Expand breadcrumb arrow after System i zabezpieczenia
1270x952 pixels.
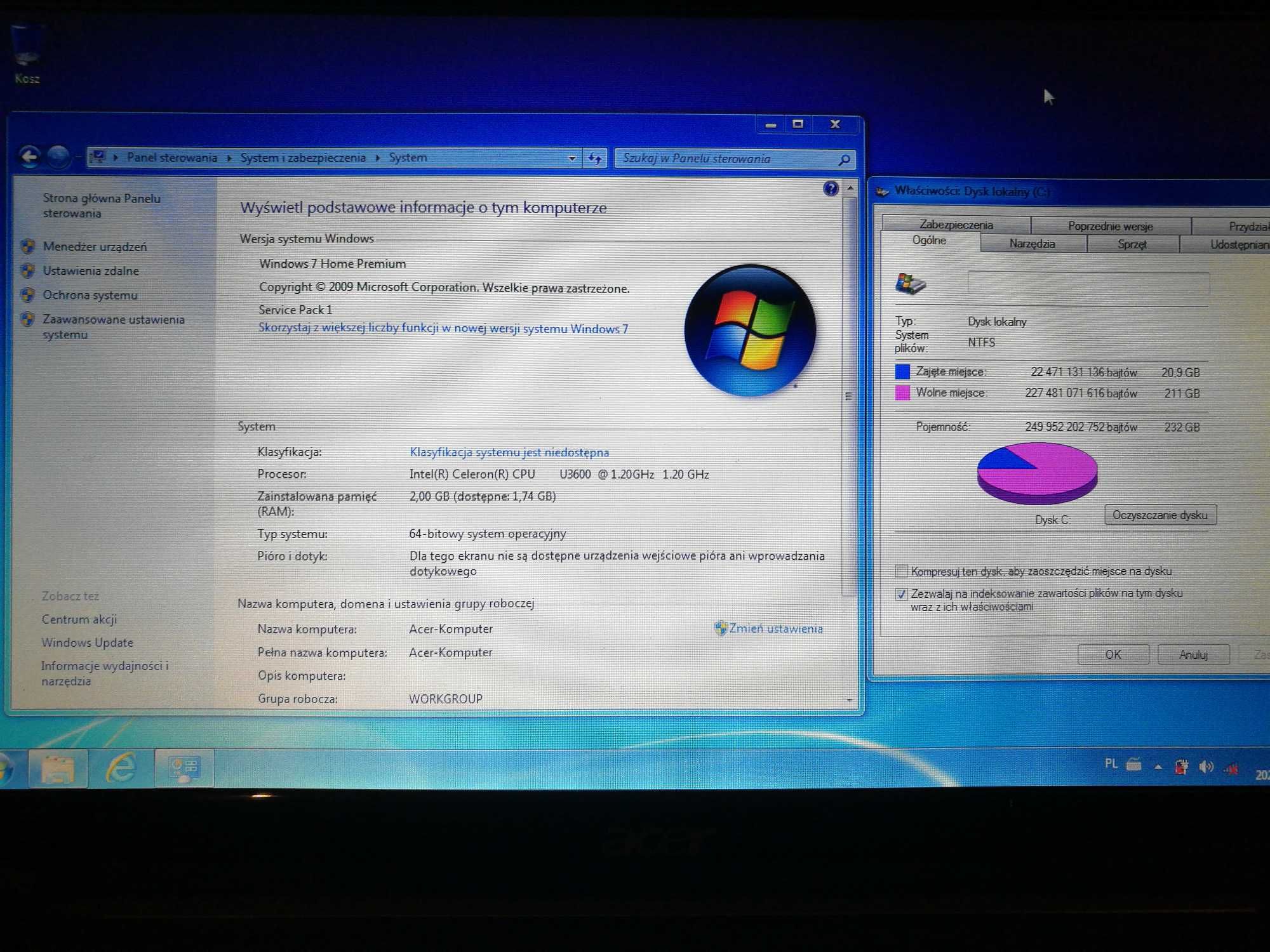pos(377,158)
